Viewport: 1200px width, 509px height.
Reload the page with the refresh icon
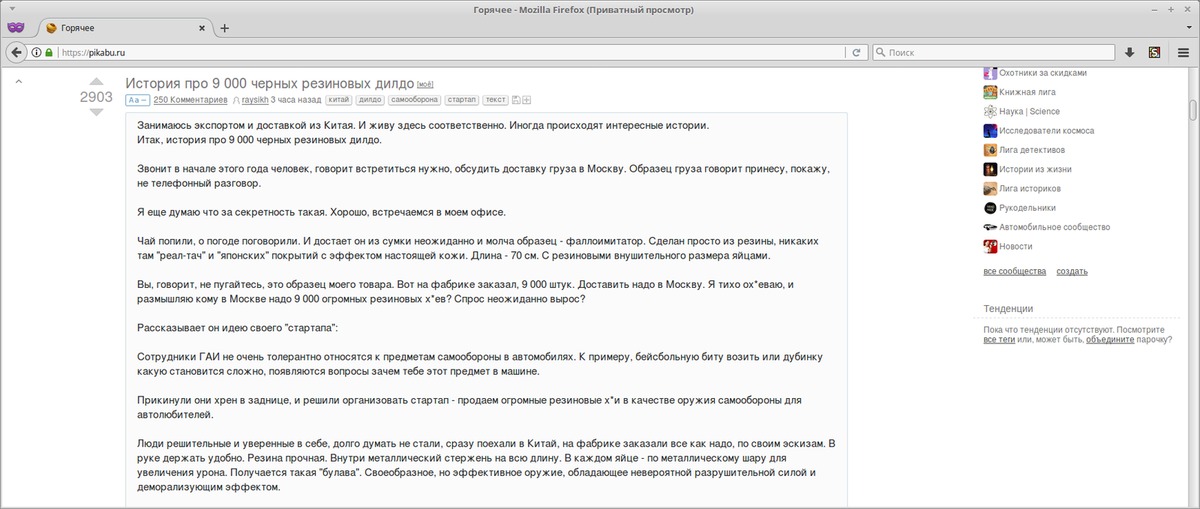(x=857, y=52)
